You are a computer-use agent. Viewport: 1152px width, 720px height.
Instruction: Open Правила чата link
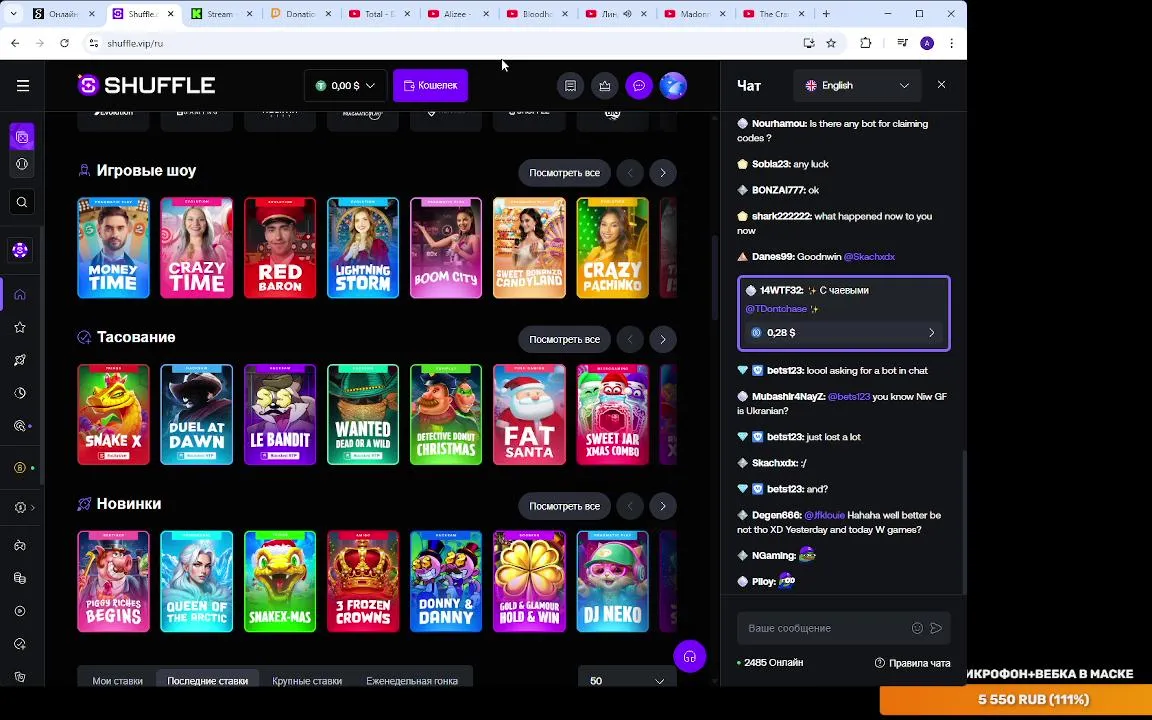click(912, 663)
